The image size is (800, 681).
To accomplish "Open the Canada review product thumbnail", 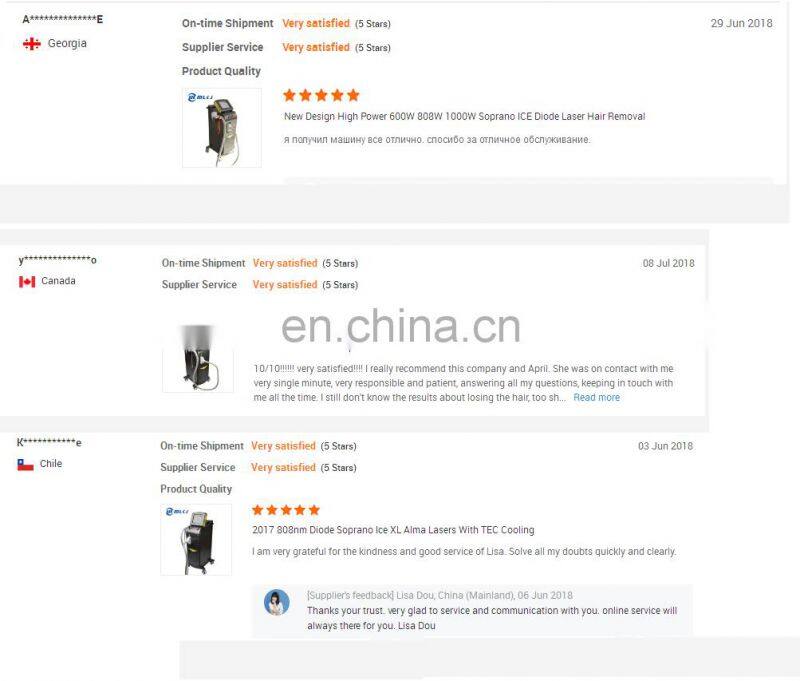I will 198,358.
